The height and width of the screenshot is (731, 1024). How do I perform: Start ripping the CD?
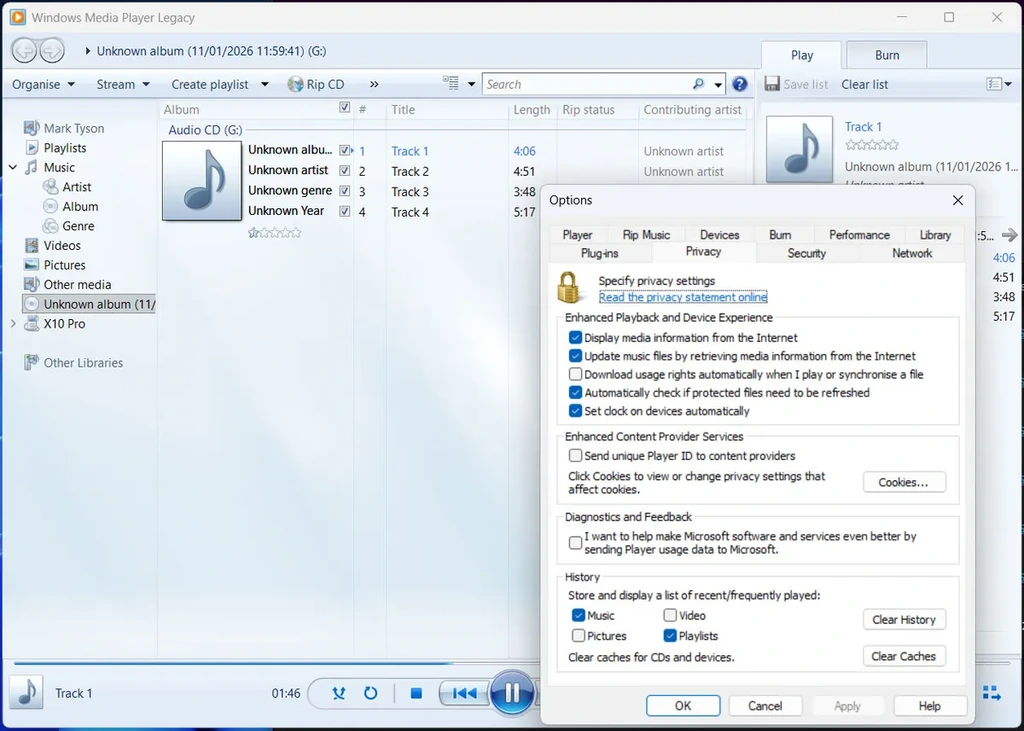click(316, 84)
